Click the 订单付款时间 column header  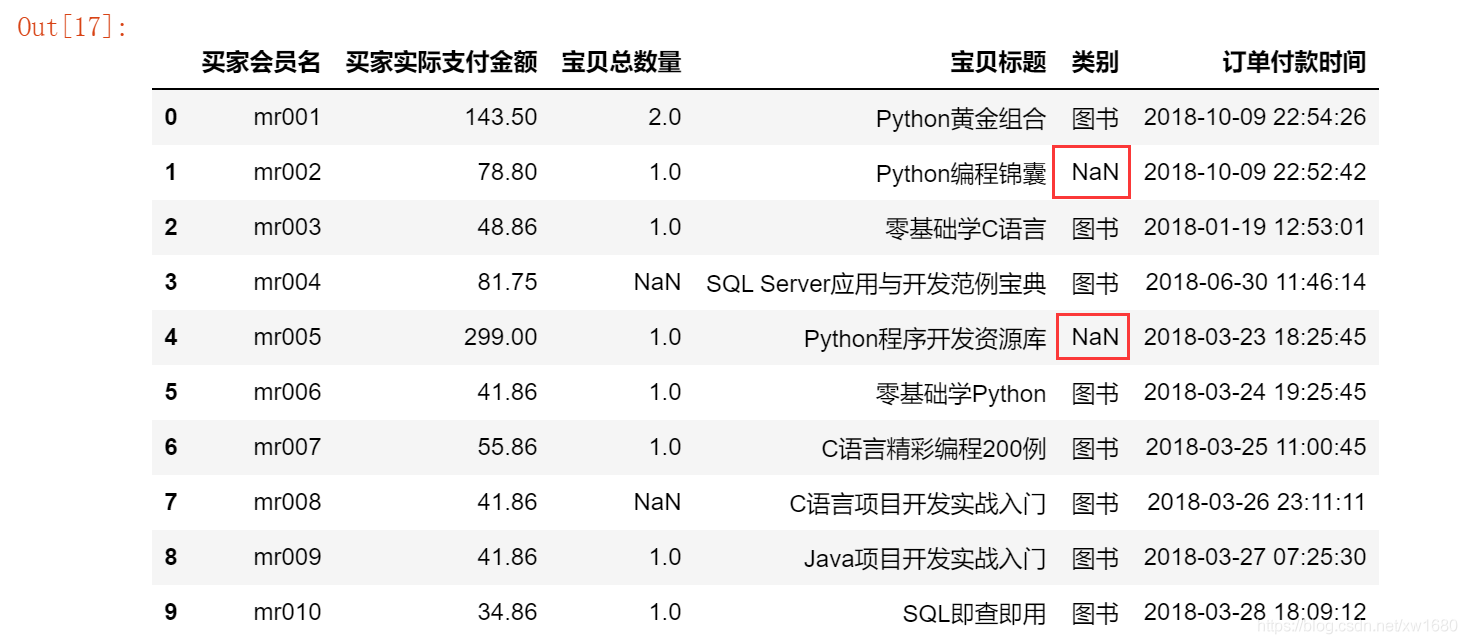point(1294,62)
